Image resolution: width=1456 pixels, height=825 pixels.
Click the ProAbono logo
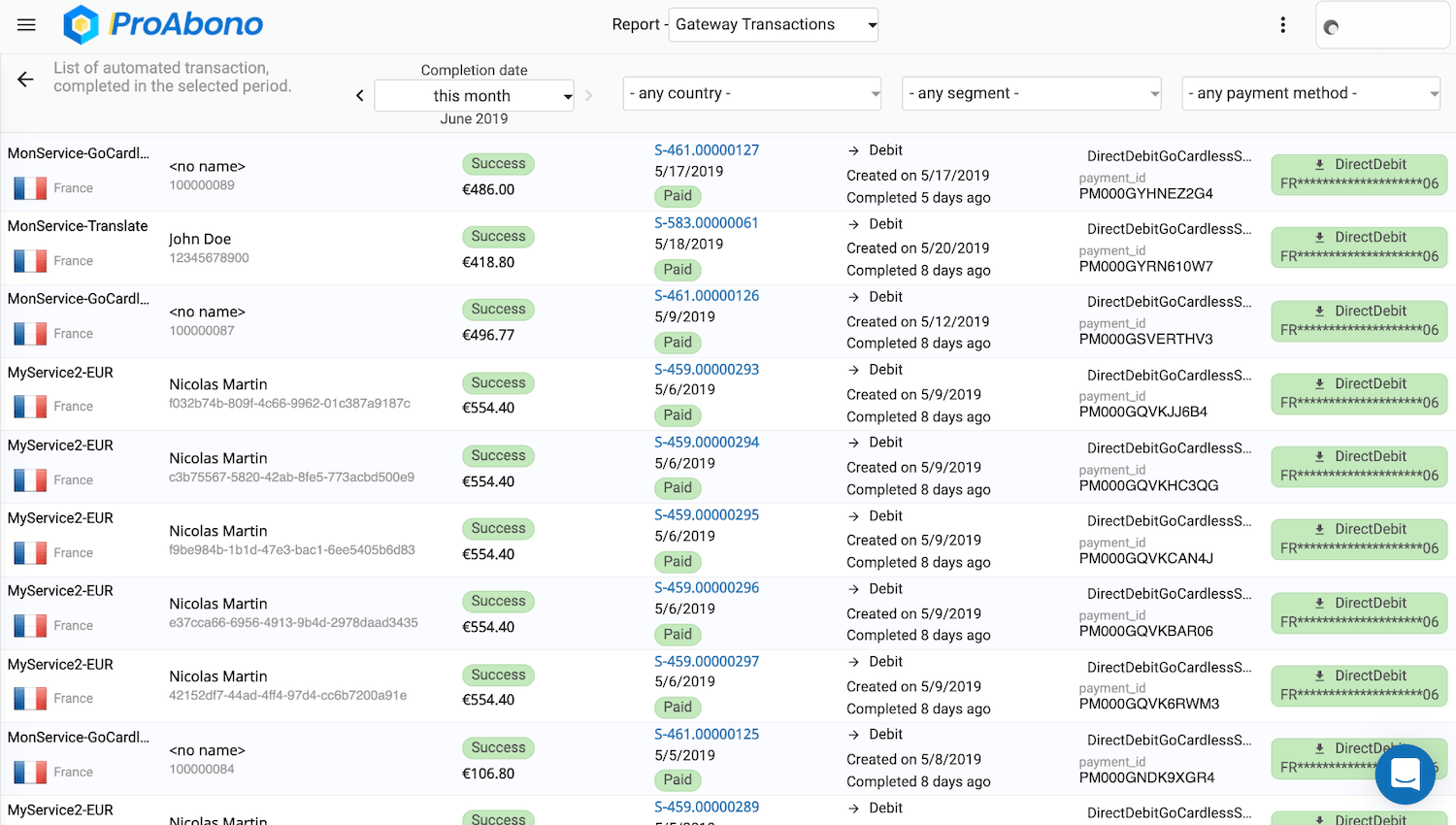163,24
